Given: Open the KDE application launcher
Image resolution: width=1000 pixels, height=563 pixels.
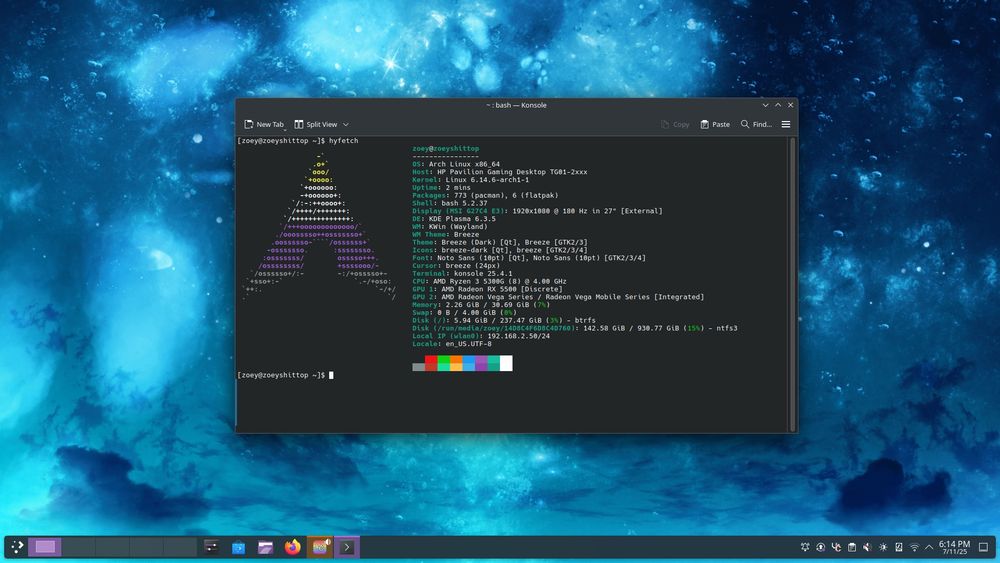Looking at the screenshot, I should pyautogui.click(x=17, y=546).
